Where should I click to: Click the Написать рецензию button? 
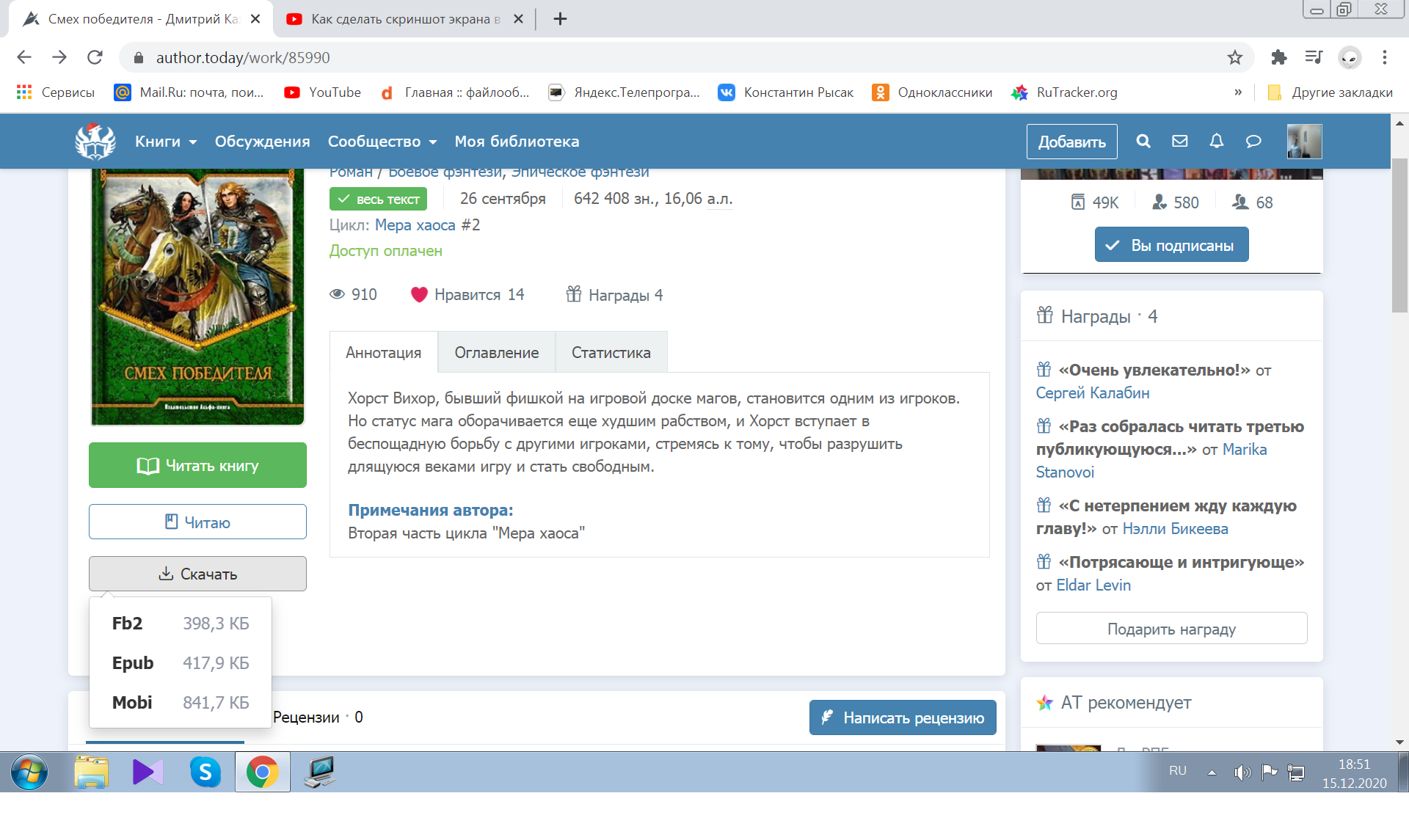click(x=902, y=717)
